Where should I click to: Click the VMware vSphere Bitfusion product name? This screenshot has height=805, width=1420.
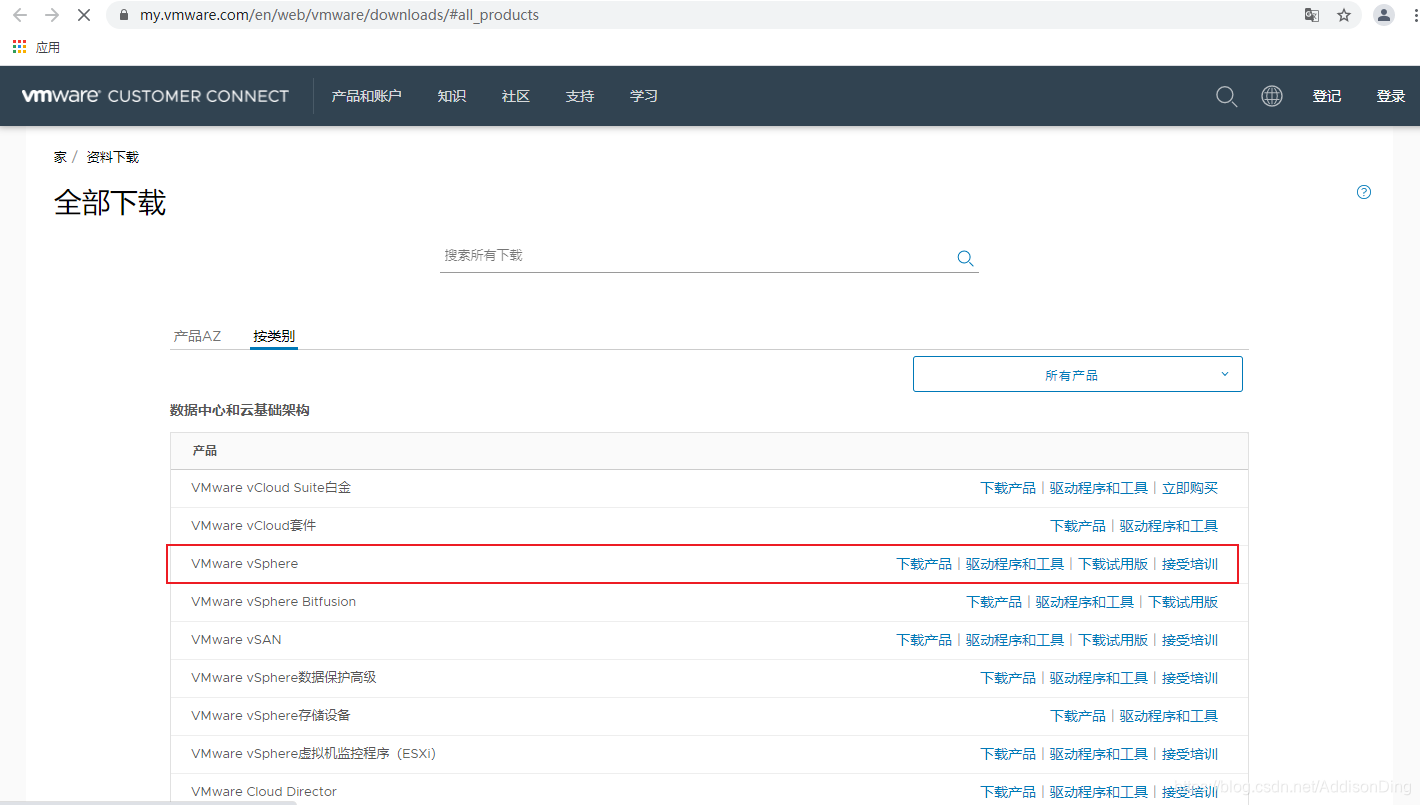tap(274, 602)
